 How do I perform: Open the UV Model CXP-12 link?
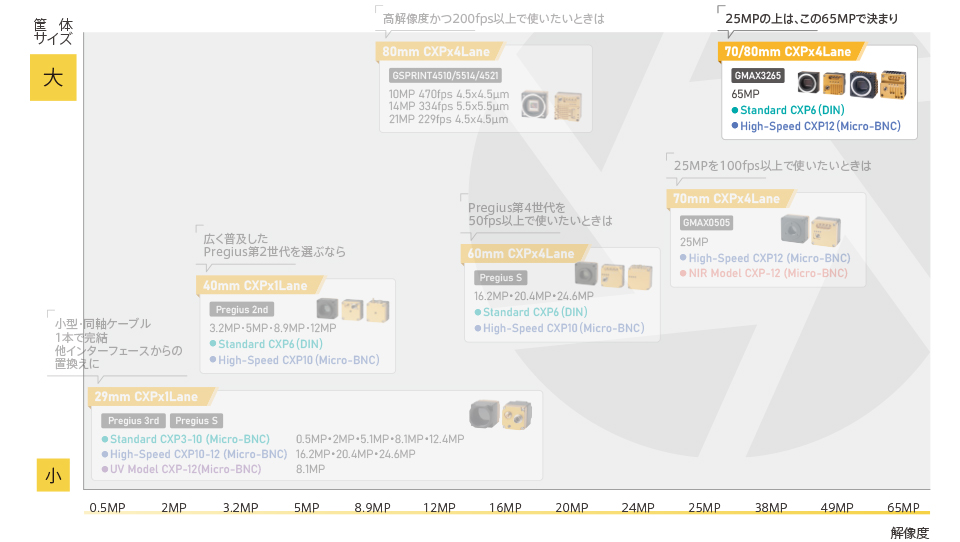point(185,469)
